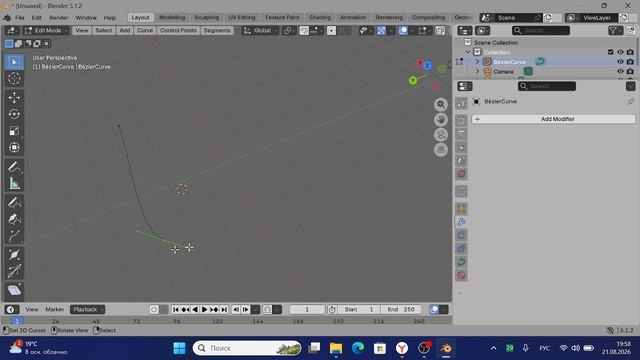This screenshot has height=360, width=640.
Task: Toggle proportional editing in viewport header
Action: [x=331, y=31]
